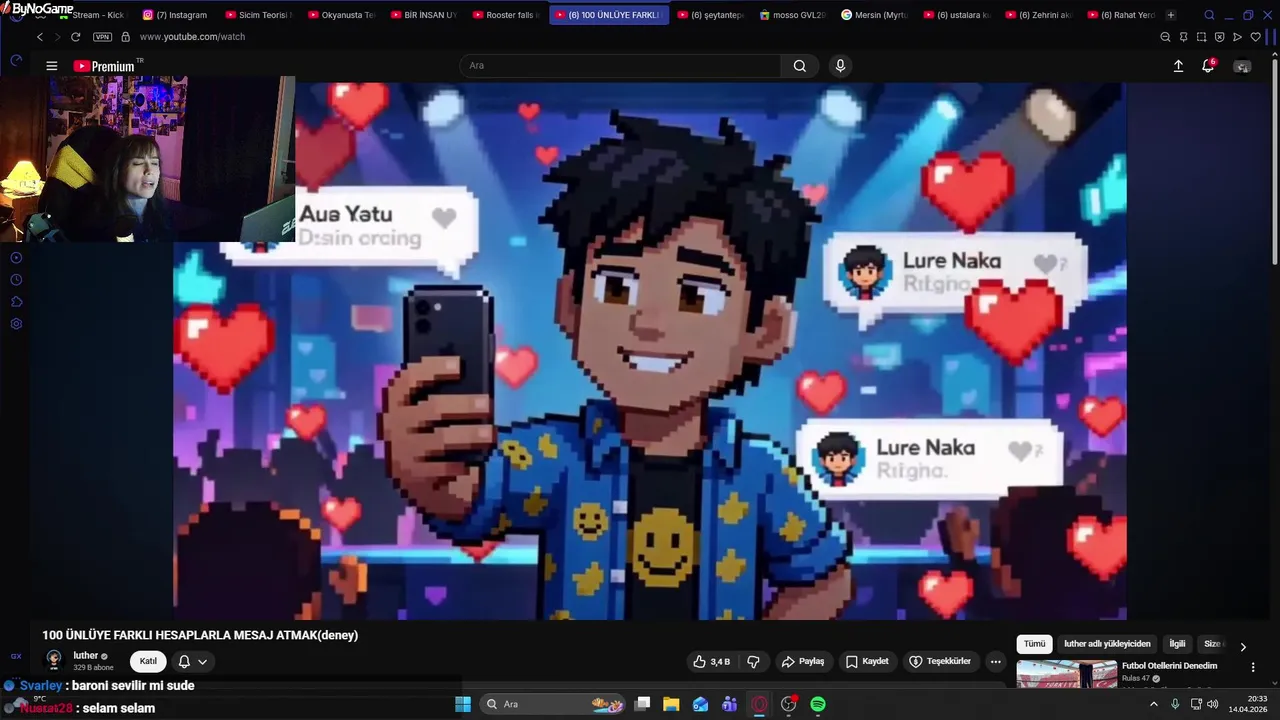Join the channel with Katıl button

click(148, 661)
